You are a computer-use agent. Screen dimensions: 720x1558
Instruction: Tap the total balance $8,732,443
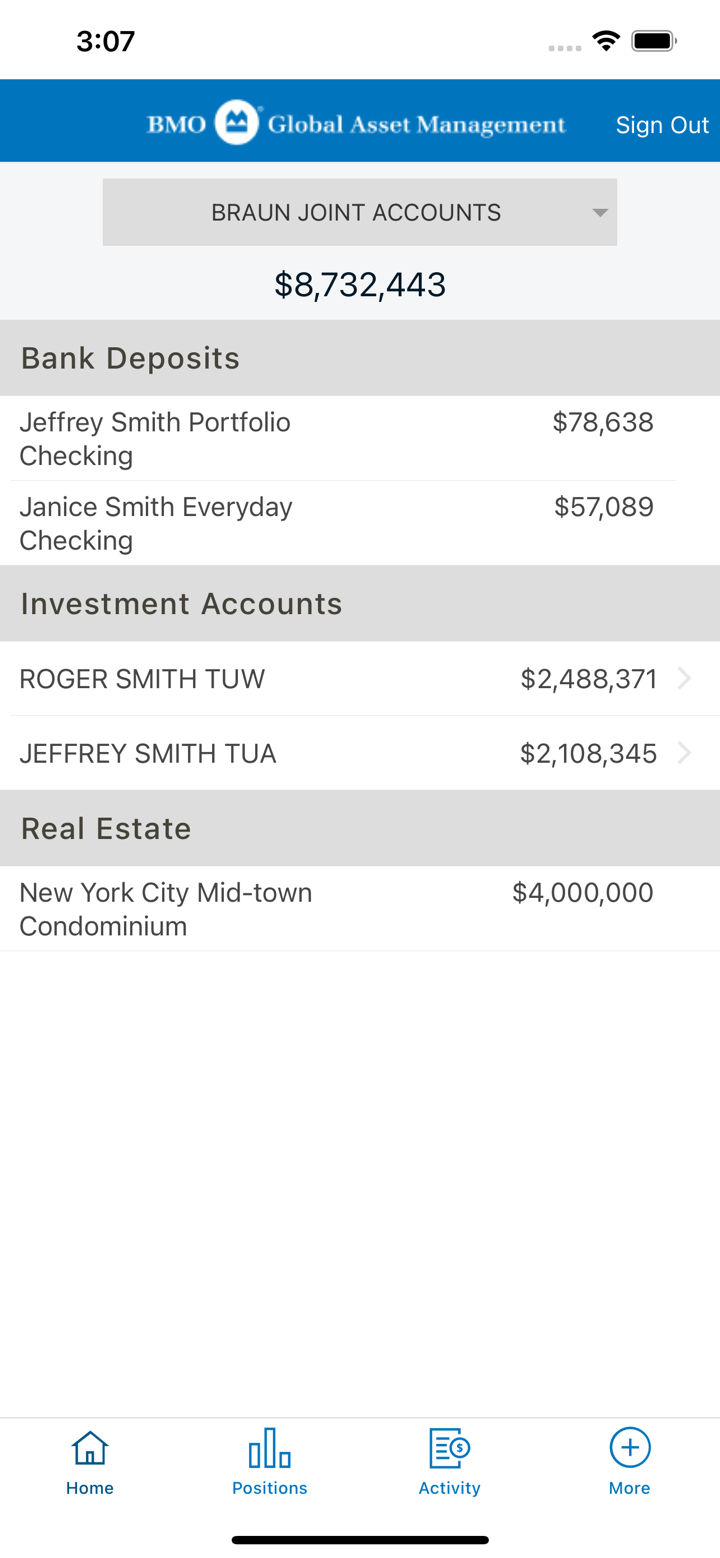coord(360,285)
